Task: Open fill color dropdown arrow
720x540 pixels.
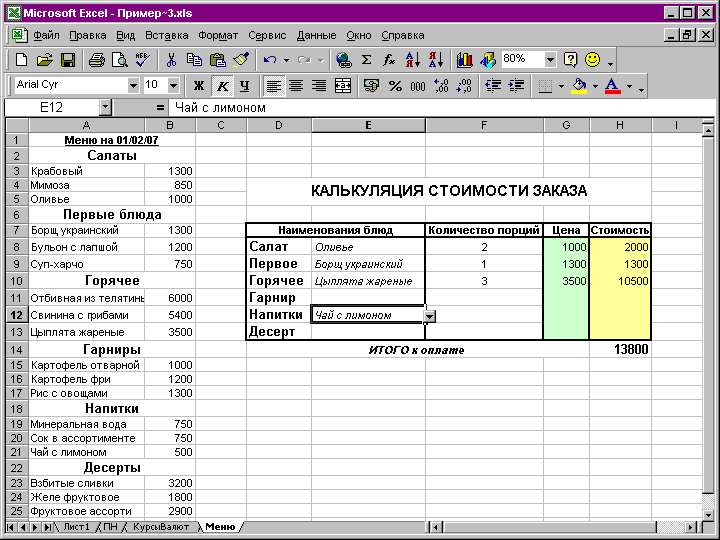Action: tap(596, 86)
